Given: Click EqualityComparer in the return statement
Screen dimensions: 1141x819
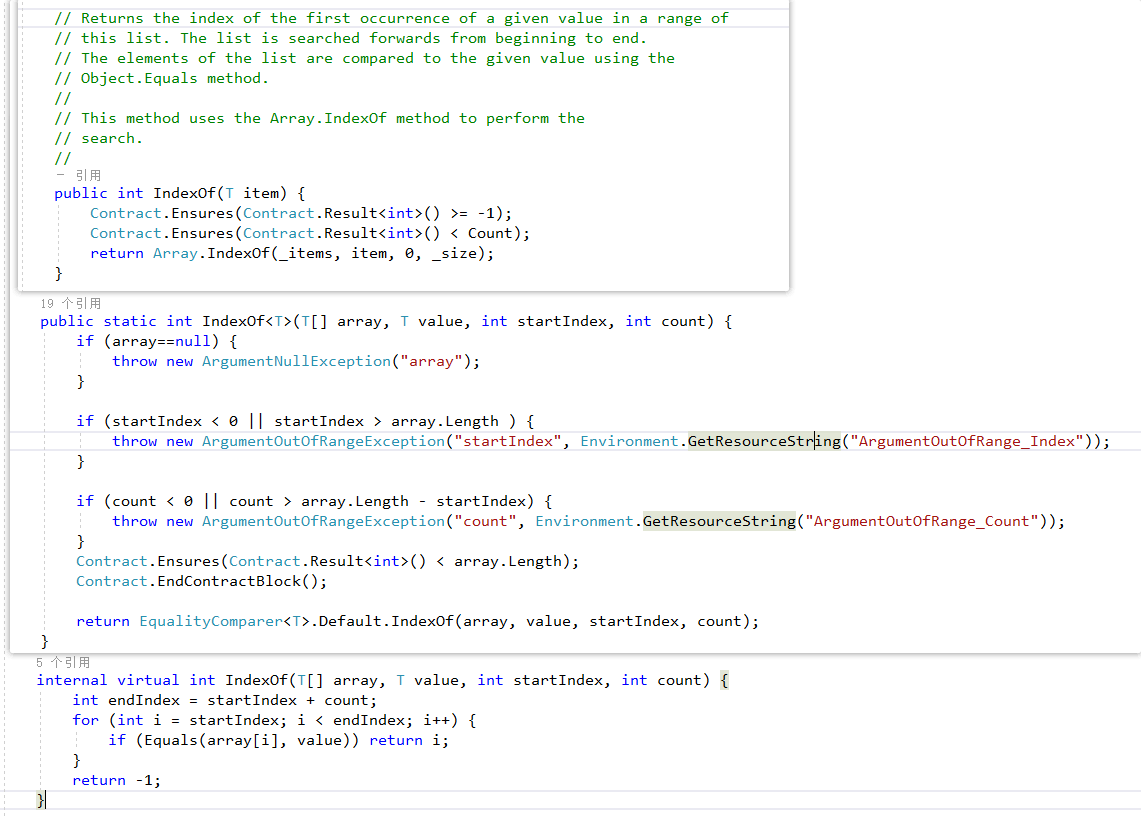Looking at the screenshot, I should 211,621.
